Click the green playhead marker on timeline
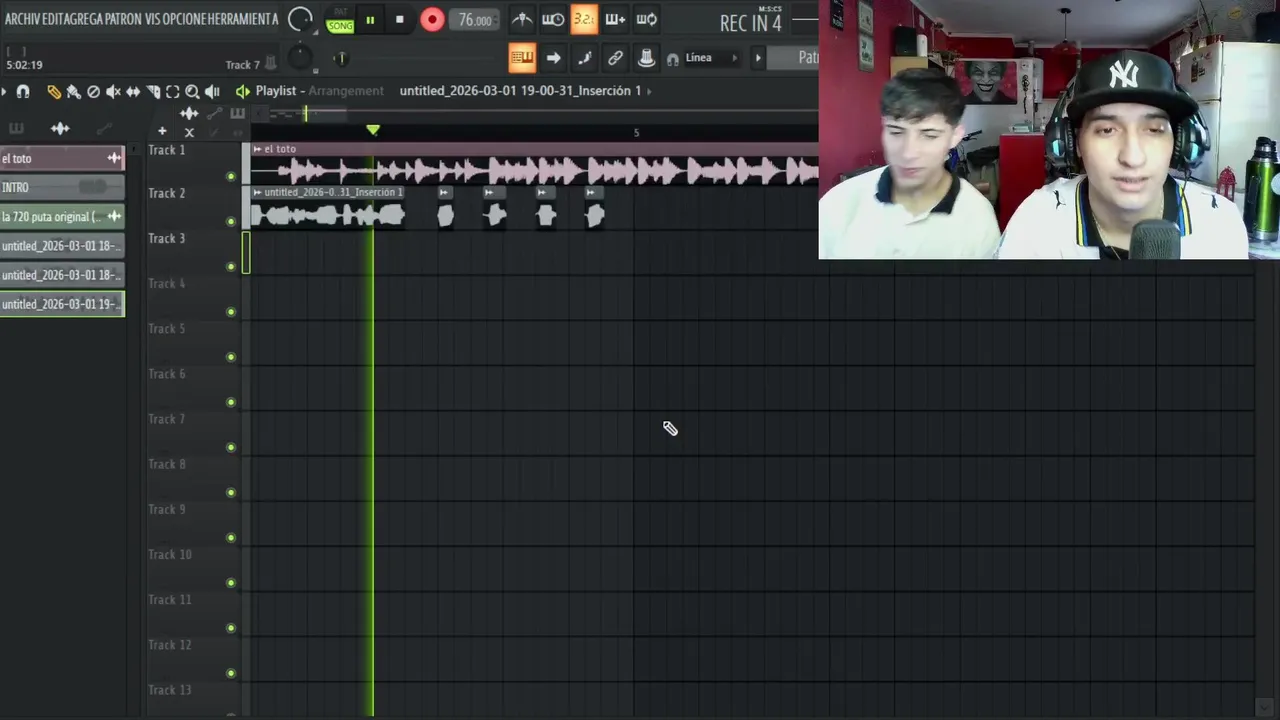Screen dimensions: 1280x720 coord(373,130)
